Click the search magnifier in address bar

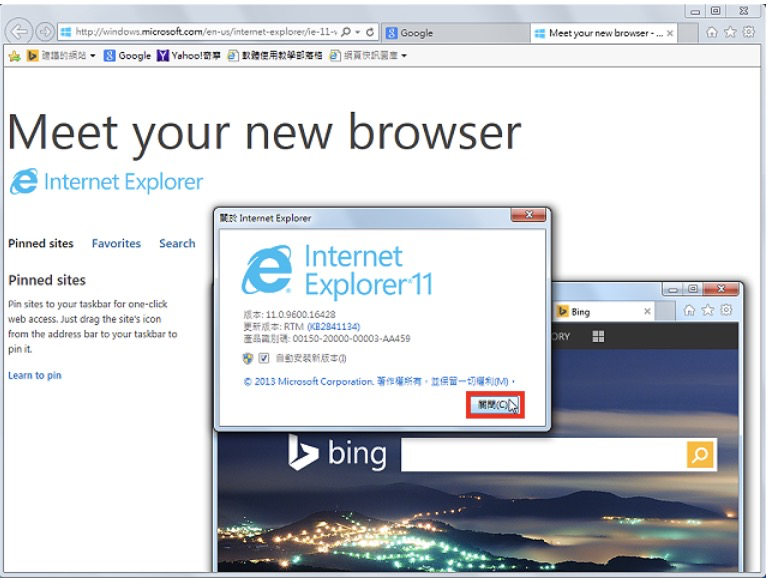click(x=346, y=32)
